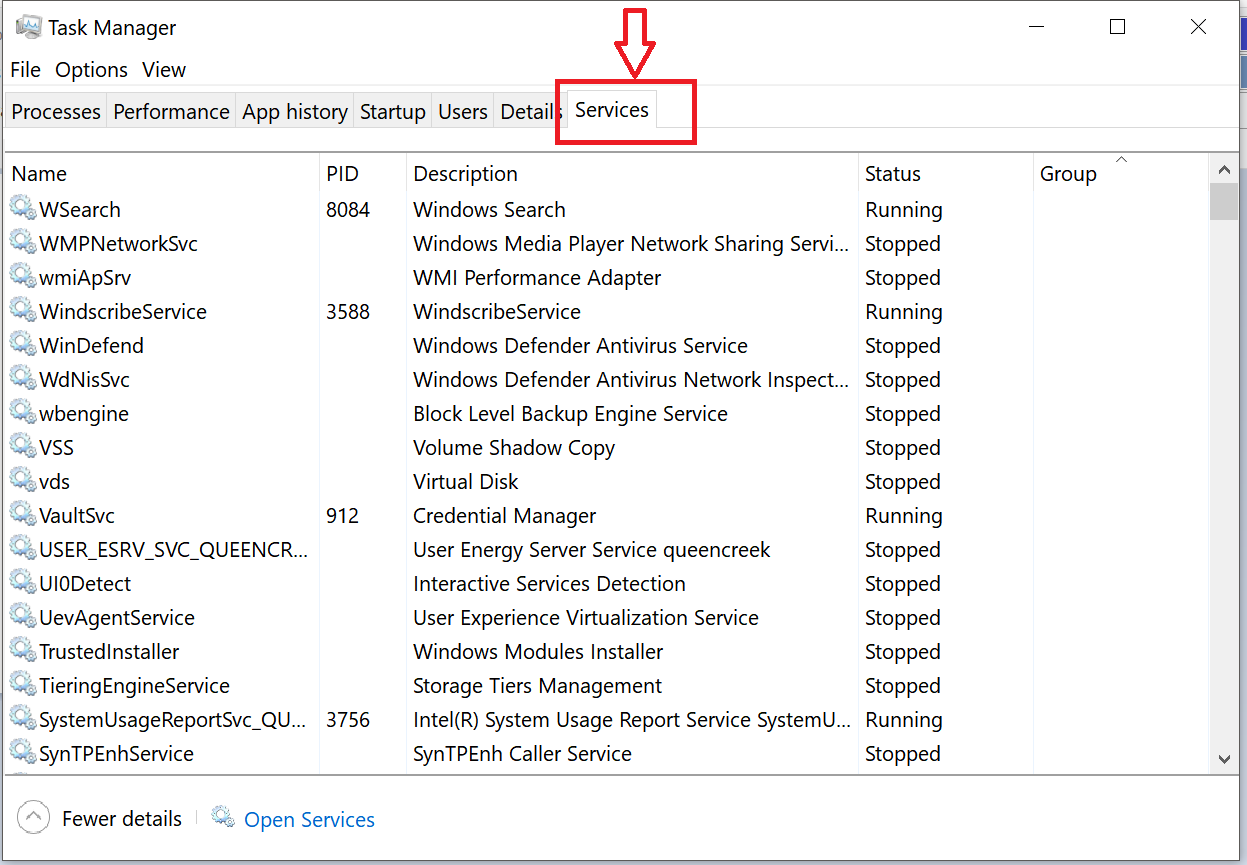Click the wmiApSrv service gear icon
This screenshot has height=865, width=1247.
pyautogui.click(x=23, y=277)
